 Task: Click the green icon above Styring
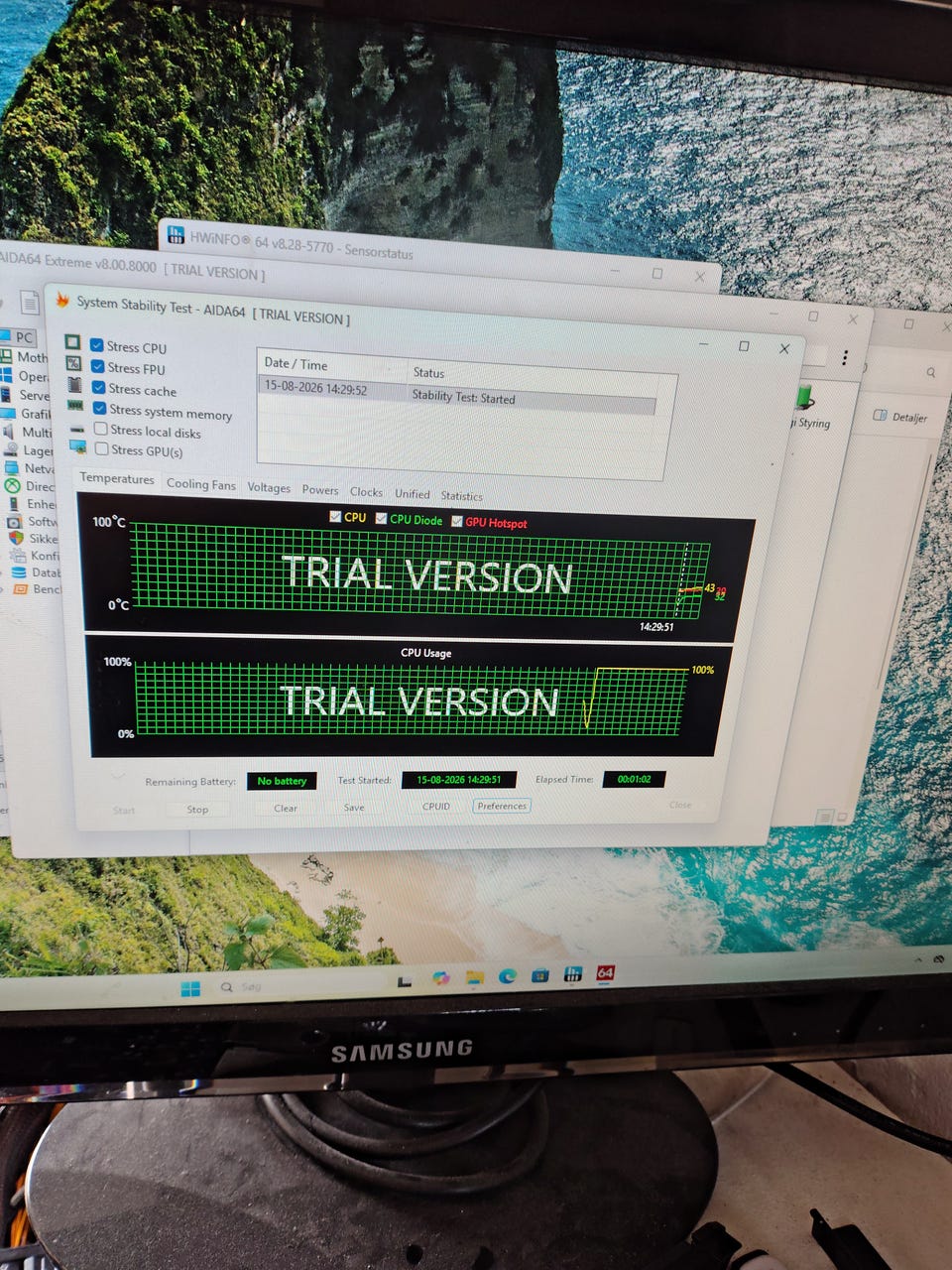[804, 398]
